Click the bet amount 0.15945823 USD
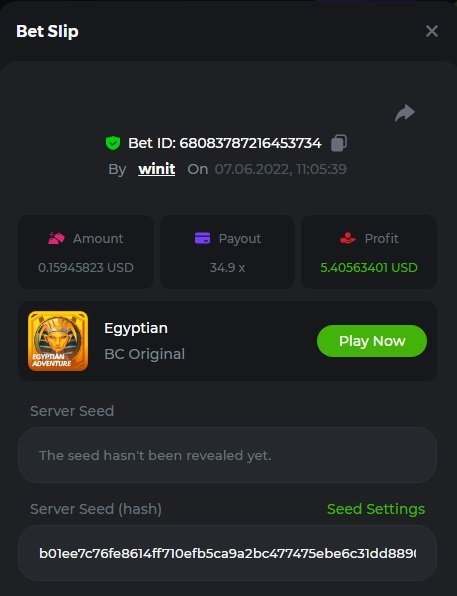457x596 pixels. 86,268
